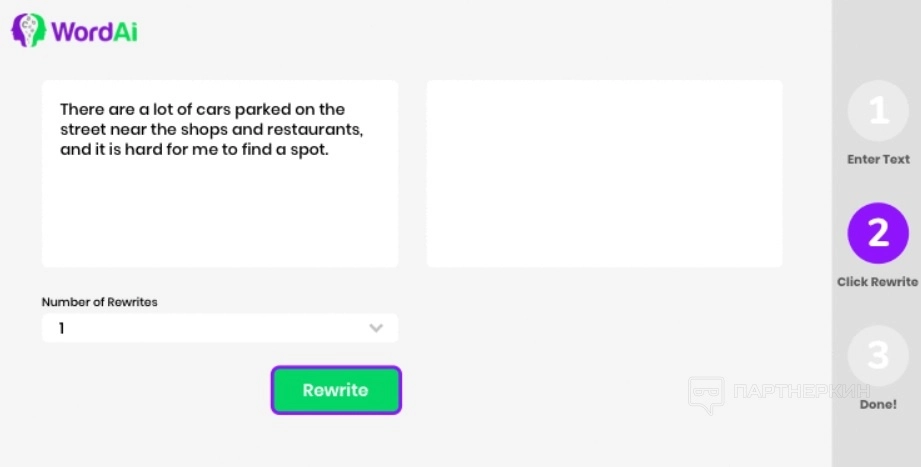Click the Enter Text step label
921x467 pixels.
878,159
